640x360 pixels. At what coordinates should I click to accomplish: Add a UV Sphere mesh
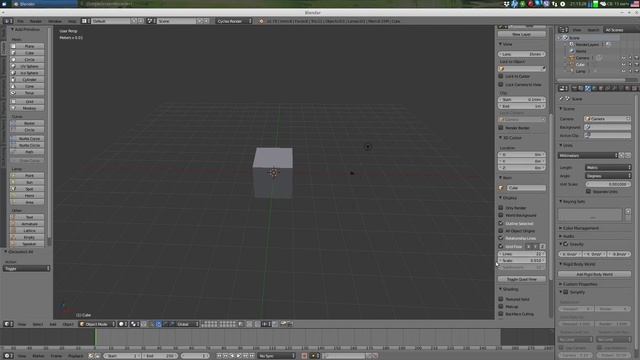(27, 66)
